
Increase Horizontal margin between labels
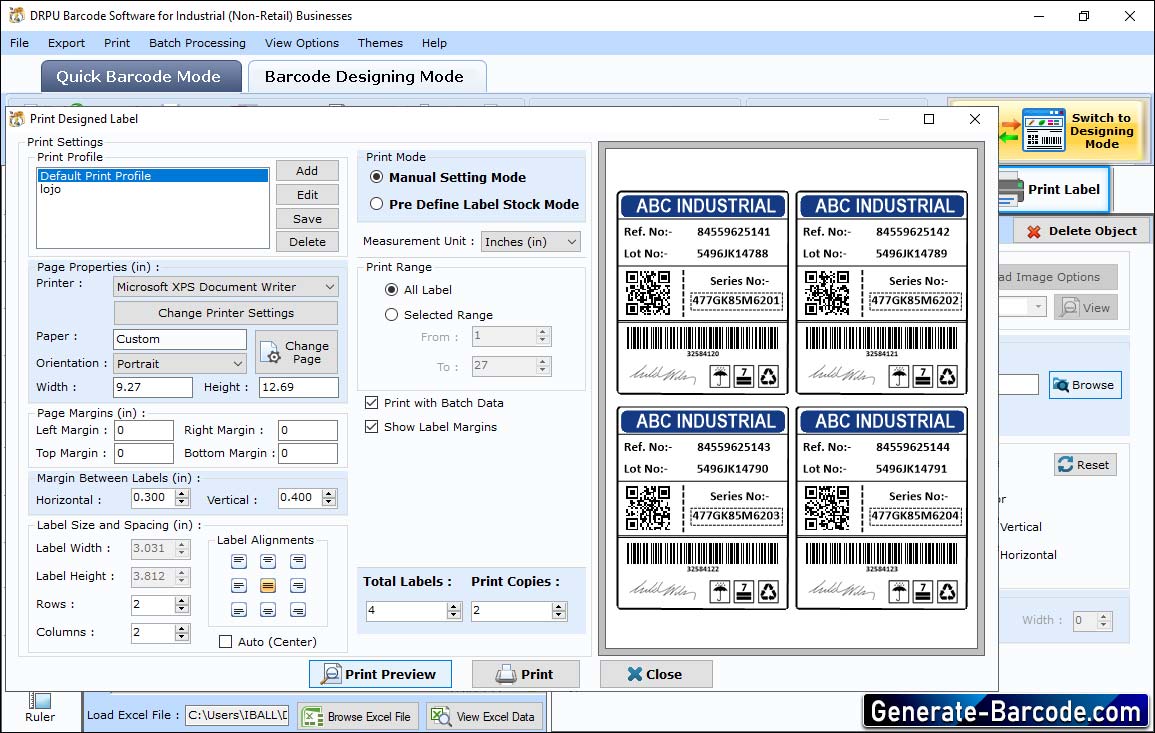coord(182,493)
